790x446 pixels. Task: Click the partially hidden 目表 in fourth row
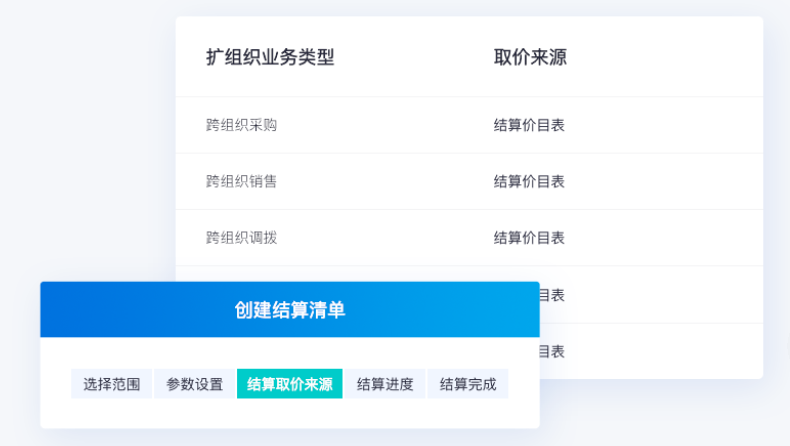coord(552,295)
